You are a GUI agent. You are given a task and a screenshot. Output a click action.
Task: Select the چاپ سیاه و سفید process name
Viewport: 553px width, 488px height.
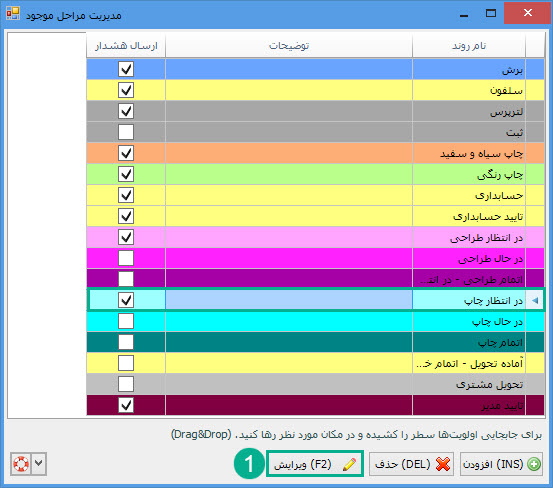coord(469,153)
